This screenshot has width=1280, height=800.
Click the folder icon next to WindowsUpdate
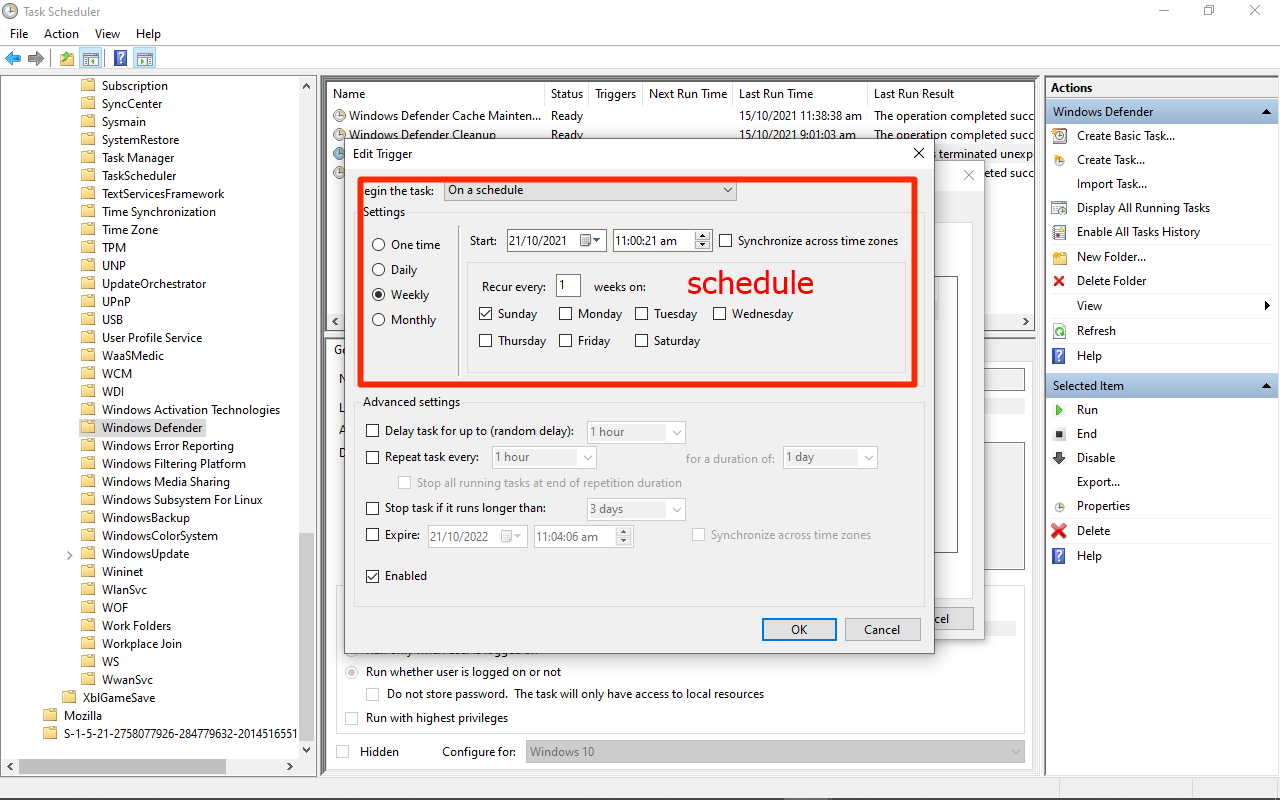[x=88, y=554]
